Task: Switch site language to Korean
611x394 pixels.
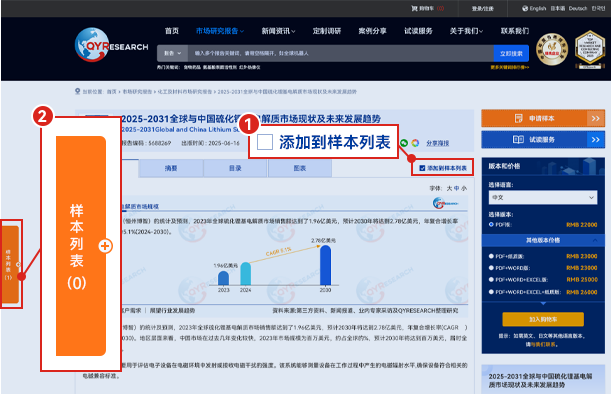Action: pyautogui.click(x=598, y=8)
